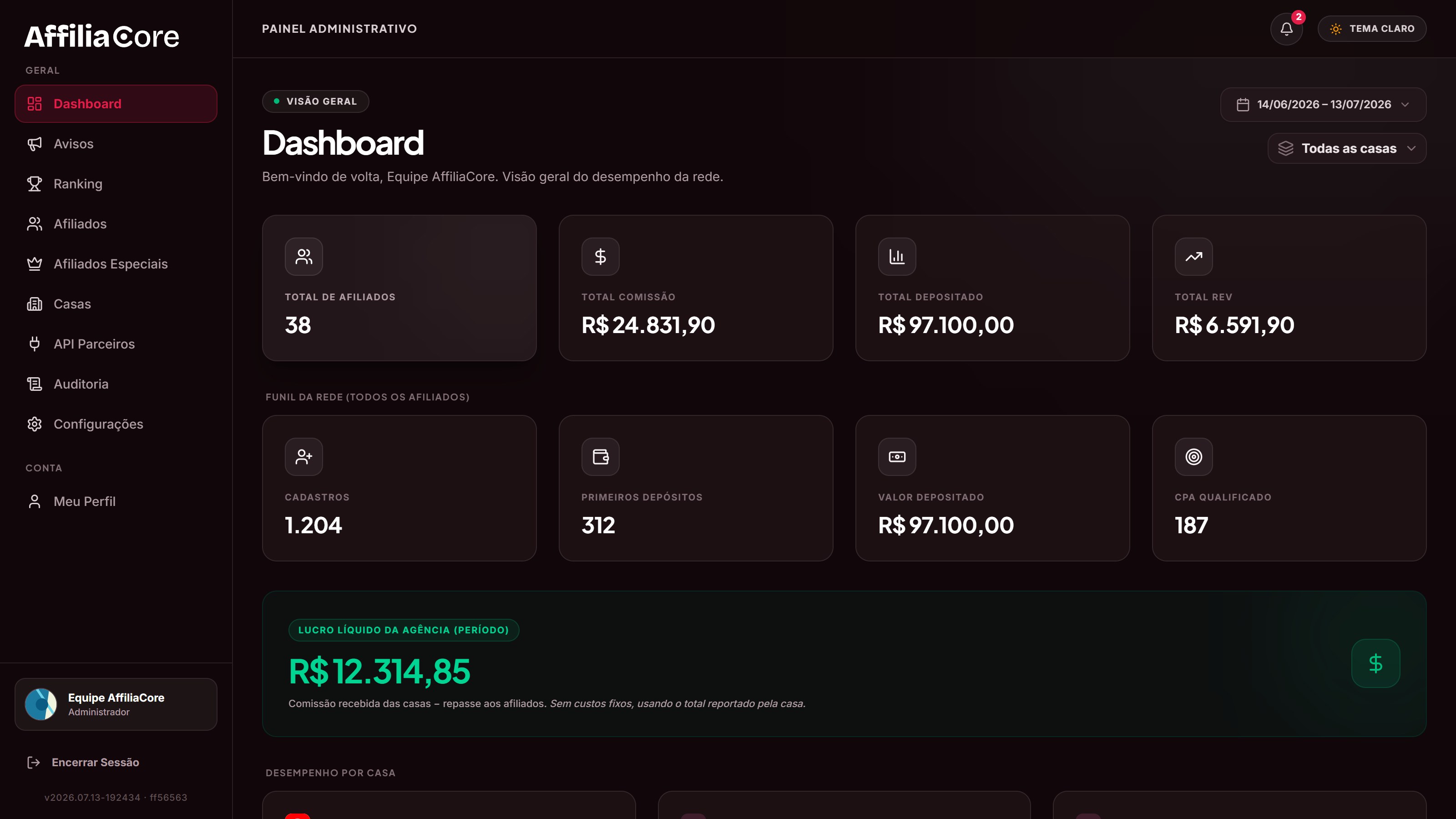Image resolution: width=1456 pixels, height=819 pixels.
Task: Open the Todas as casas dropdown
Action: 1346,148
